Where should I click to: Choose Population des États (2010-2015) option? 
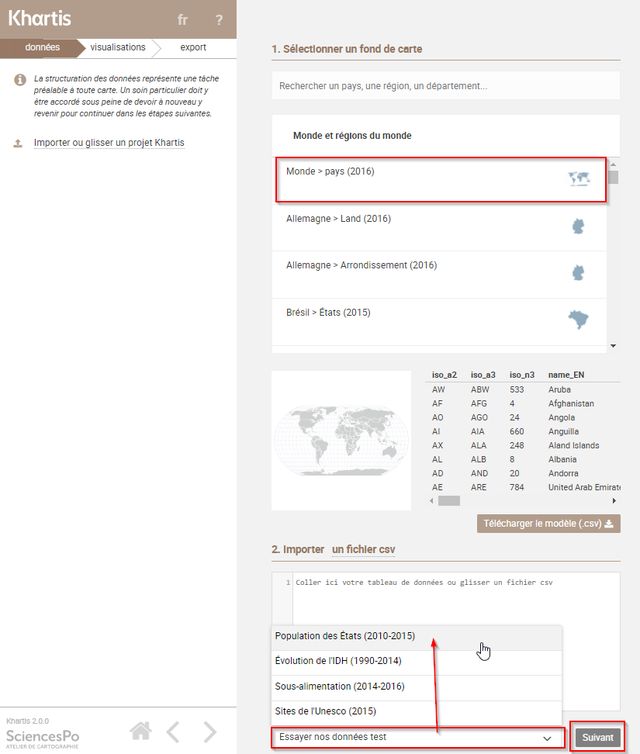345,636
